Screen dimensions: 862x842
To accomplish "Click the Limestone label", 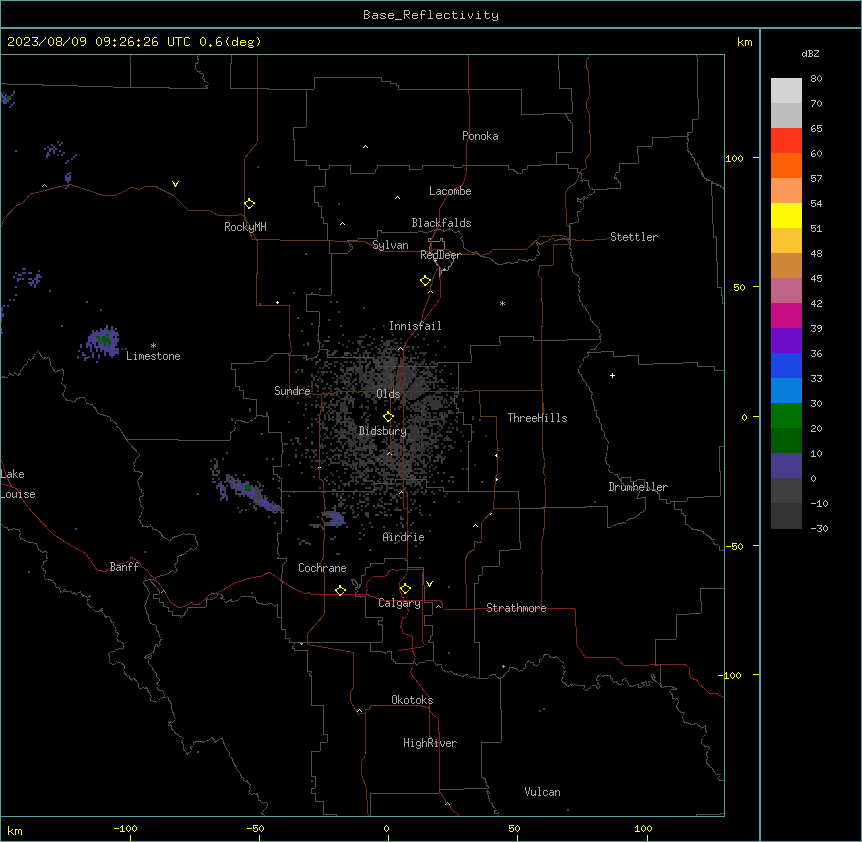I will tap(153, 356).
